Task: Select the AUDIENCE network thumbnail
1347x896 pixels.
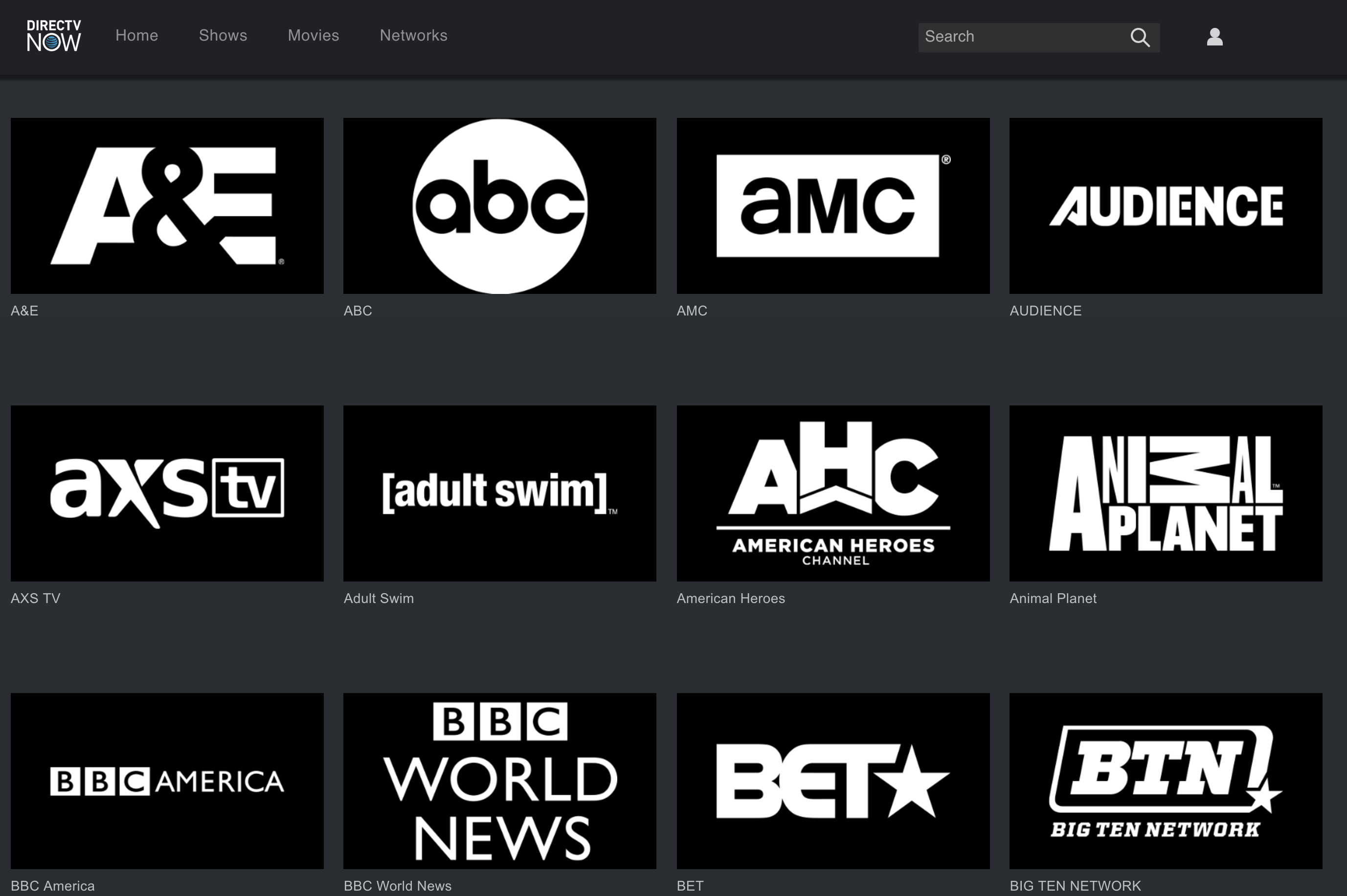Action: tap(1166, 206)
